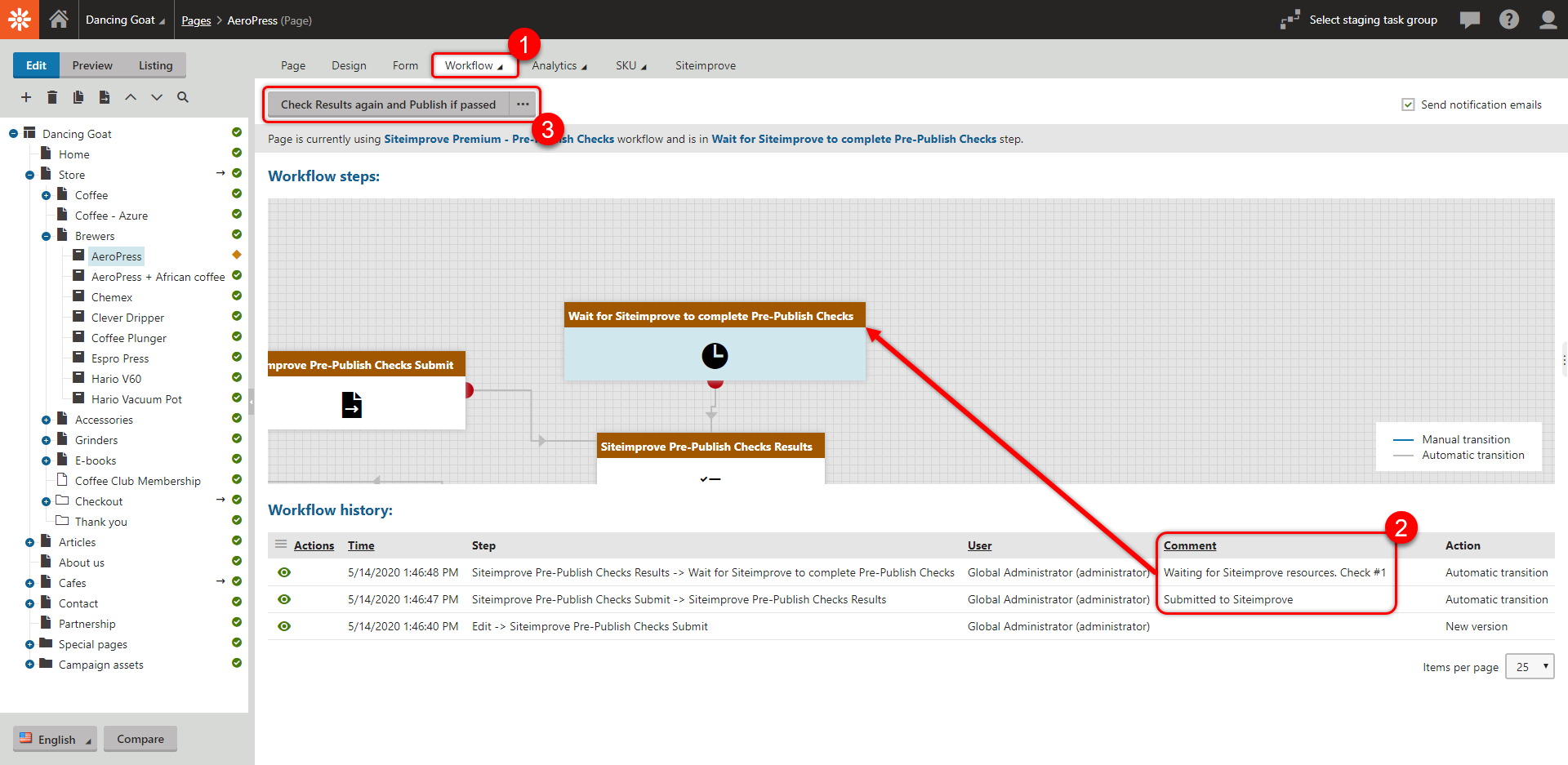Open the grid actions menu icon
The width and height of the screenshot is (1568, 765).
coord(281,545)
